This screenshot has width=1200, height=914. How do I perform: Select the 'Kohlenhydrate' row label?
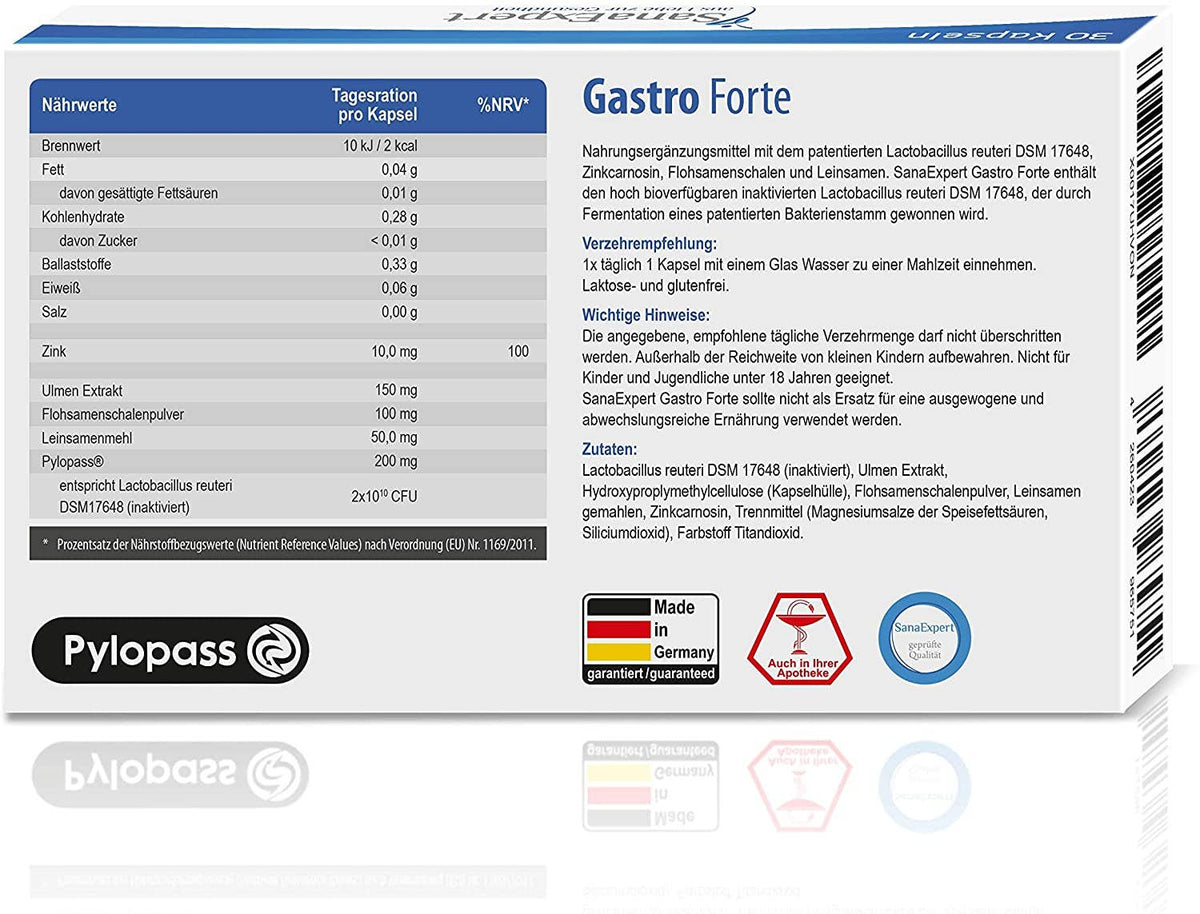tap(84, 217)
